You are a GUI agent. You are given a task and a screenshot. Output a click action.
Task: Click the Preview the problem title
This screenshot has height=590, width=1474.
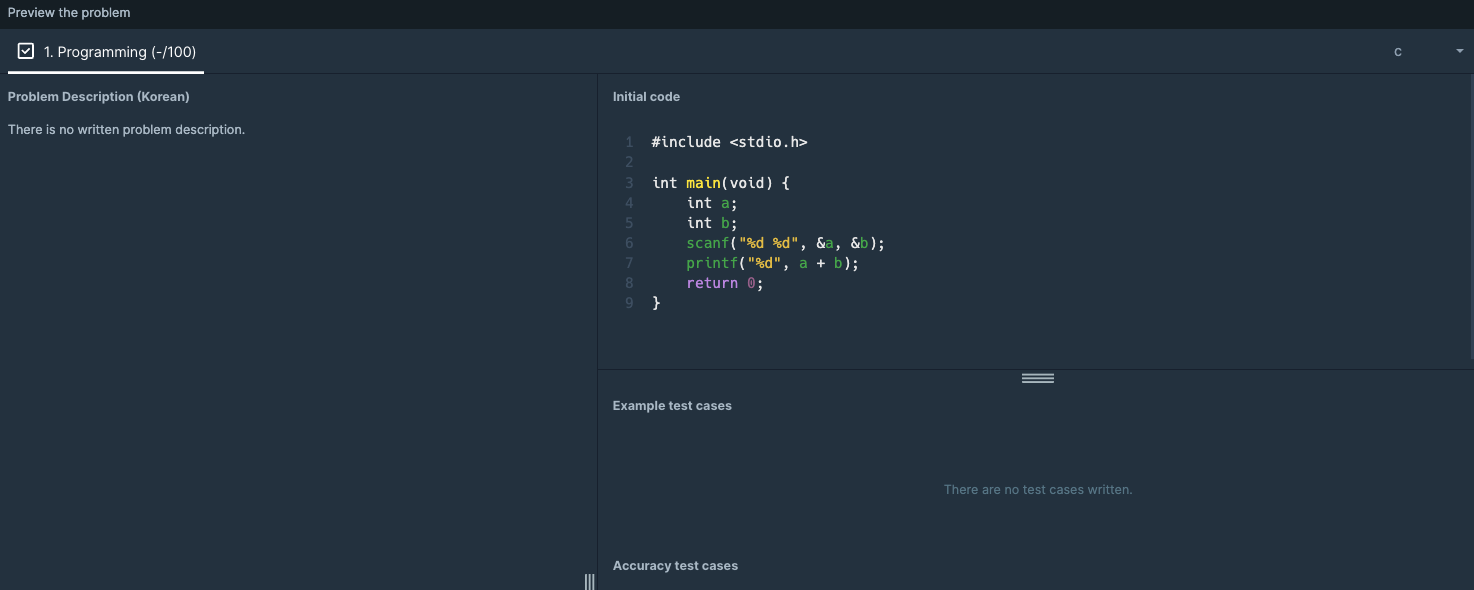click(69, 13)
